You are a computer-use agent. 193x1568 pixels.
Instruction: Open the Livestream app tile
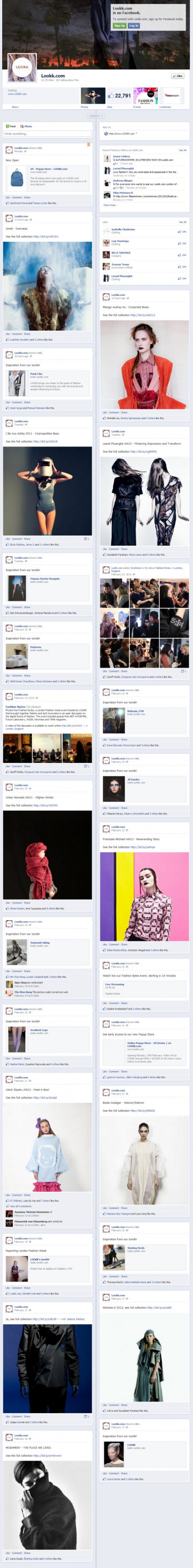[x=172, y=96]
